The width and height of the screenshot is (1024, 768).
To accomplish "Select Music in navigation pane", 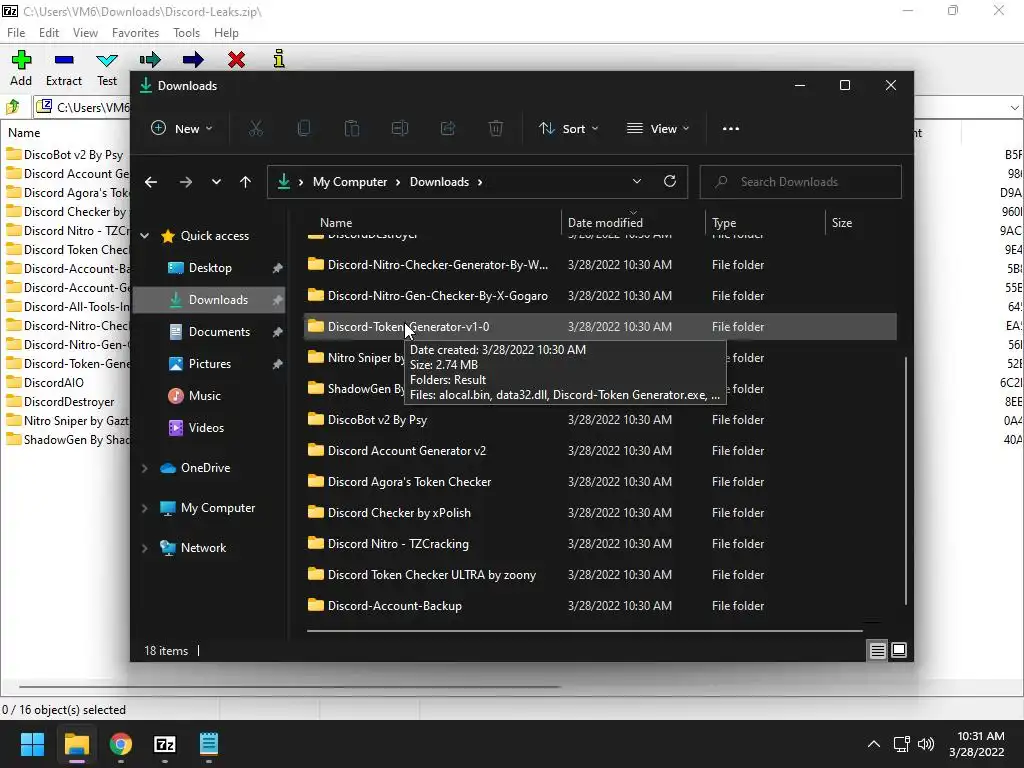I will [209, 396].
